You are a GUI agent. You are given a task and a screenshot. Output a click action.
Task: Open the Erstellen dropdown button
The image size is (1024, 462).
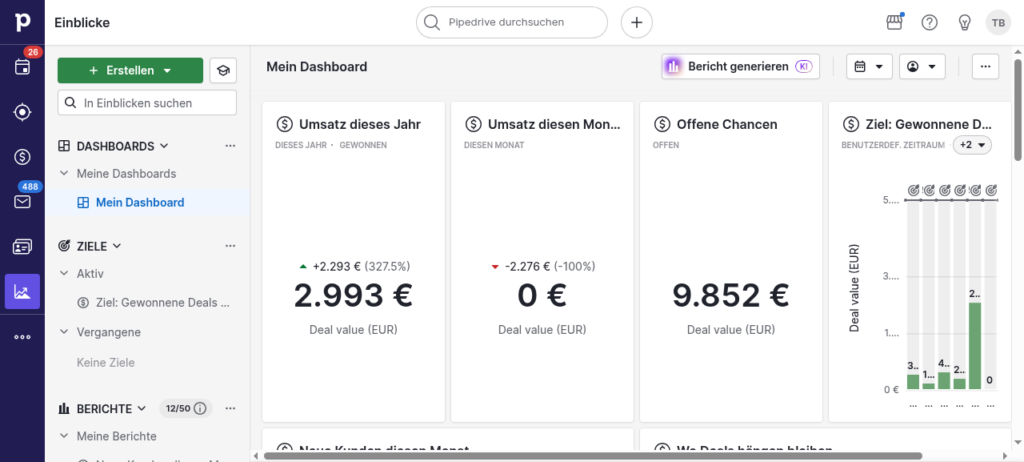(x=130, y=70)
